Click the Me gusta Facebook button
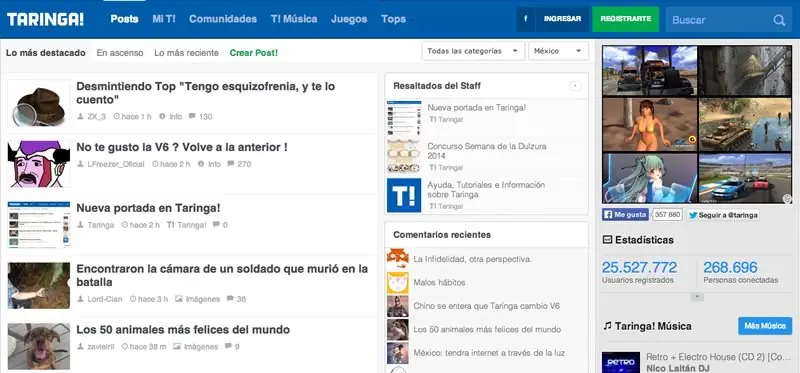 [x=625, y=215]
